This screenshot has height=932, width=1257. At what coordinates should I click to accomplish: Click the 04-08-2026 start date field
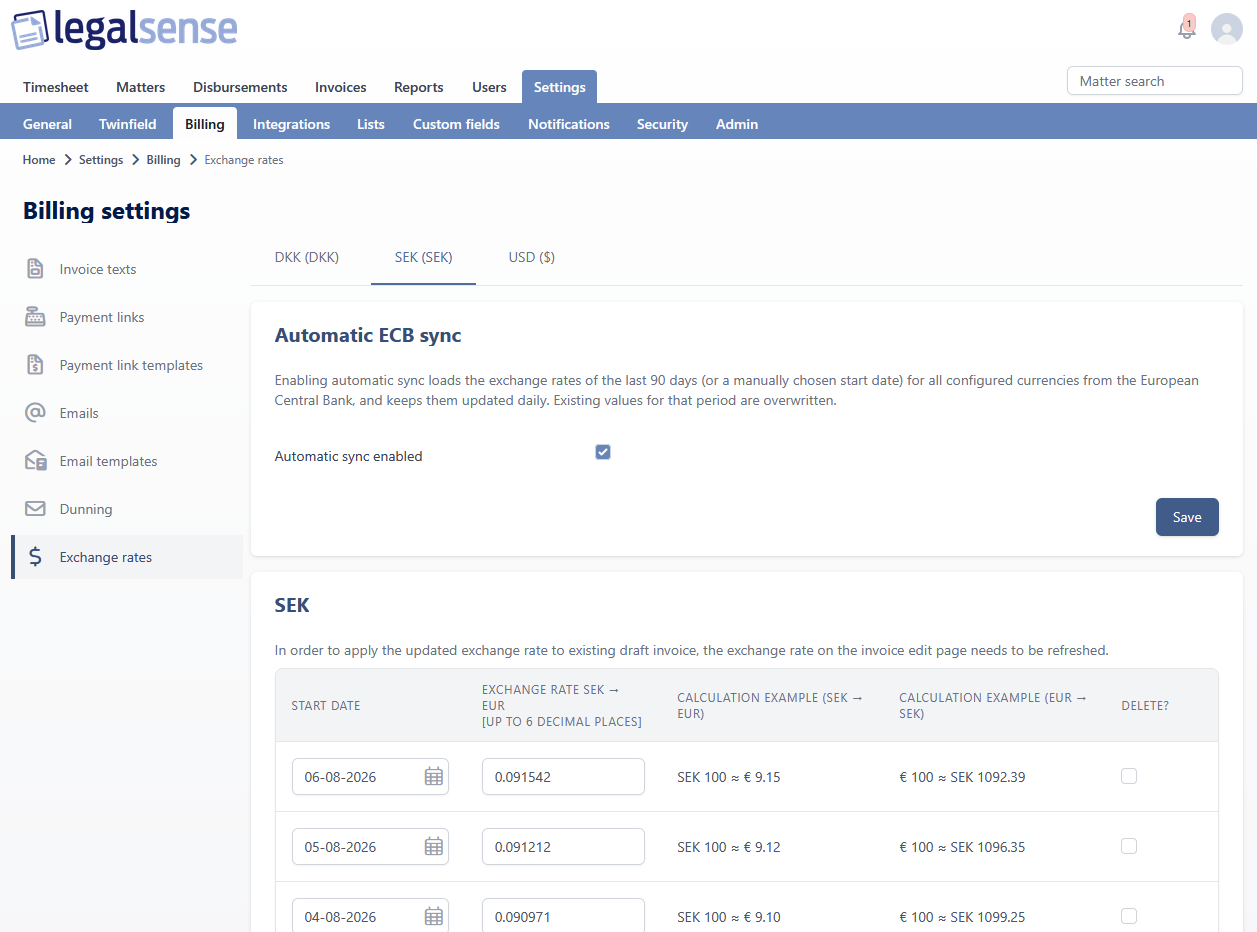pyautogui.click(x=370, y=915)
